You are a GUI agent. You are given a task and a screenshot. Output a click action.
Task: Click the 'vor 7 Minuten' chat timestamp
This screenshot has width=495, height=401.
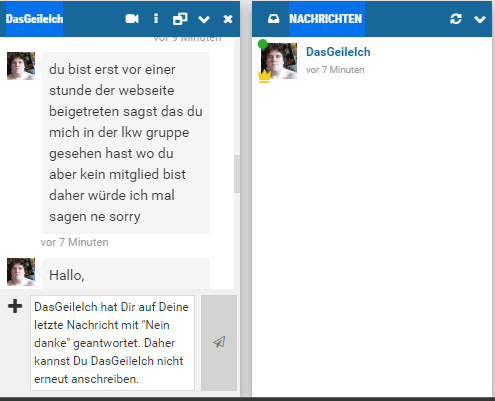(74, 242)
